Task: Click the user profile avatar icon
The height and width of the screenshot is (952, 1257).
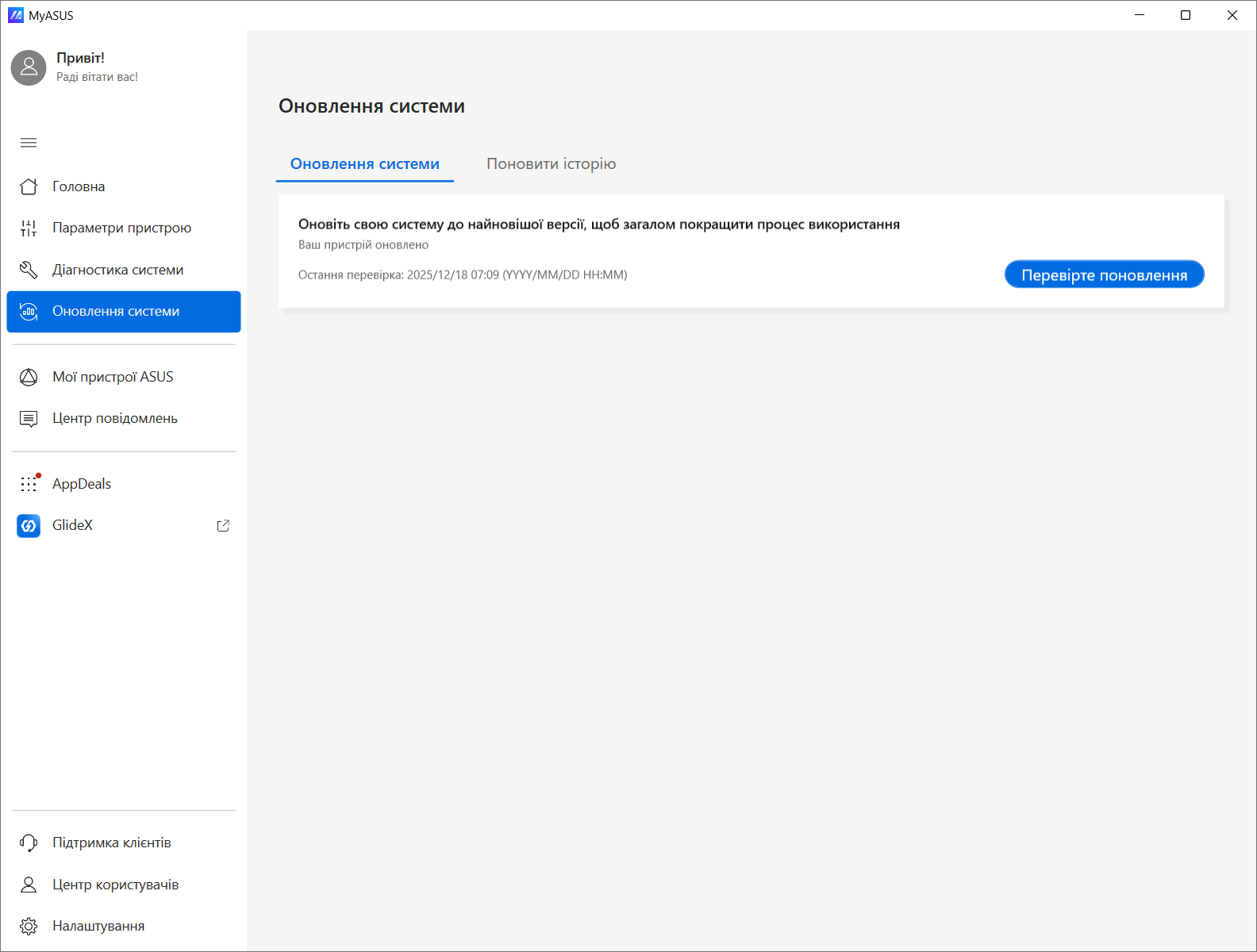Action: tap(29, 68)
